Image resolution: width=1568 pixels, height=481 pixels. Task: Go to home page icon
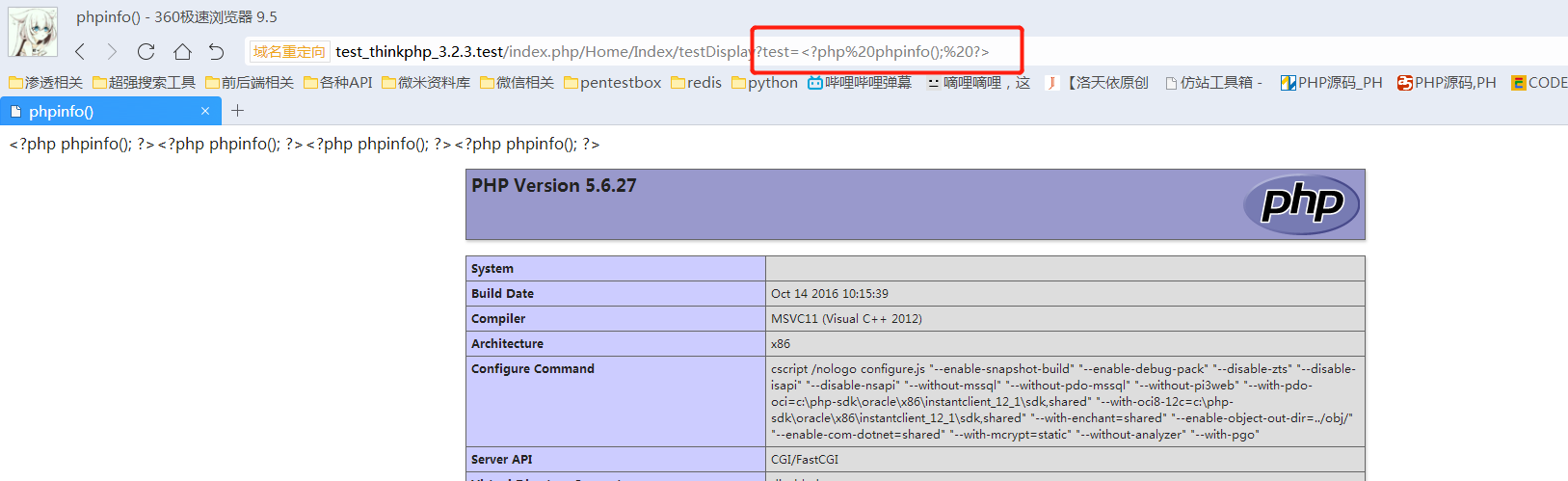point(182,52)
